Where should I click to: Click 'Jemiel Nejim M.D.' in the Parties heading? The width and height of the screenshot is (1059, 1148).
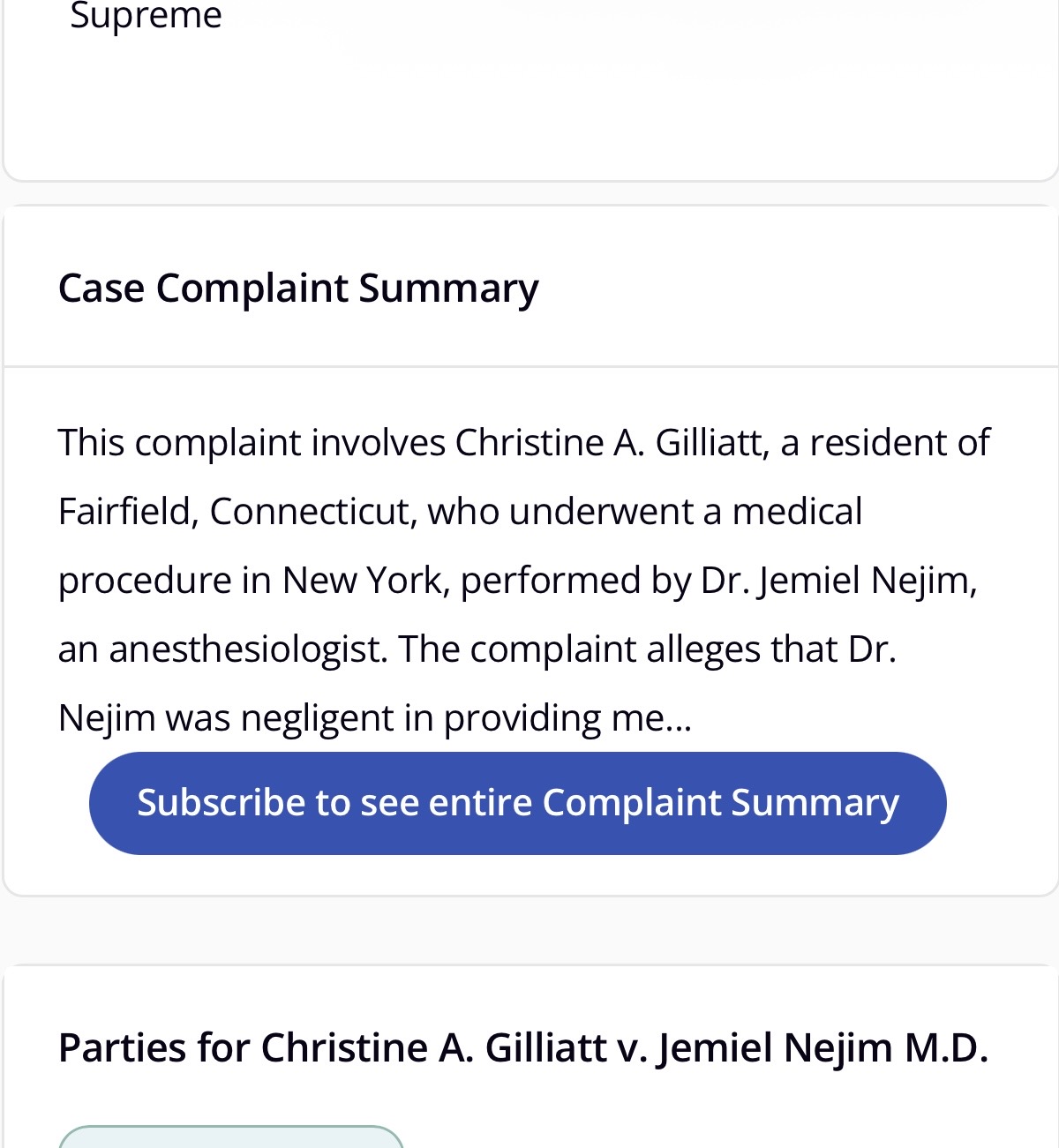click(822, 1048)
